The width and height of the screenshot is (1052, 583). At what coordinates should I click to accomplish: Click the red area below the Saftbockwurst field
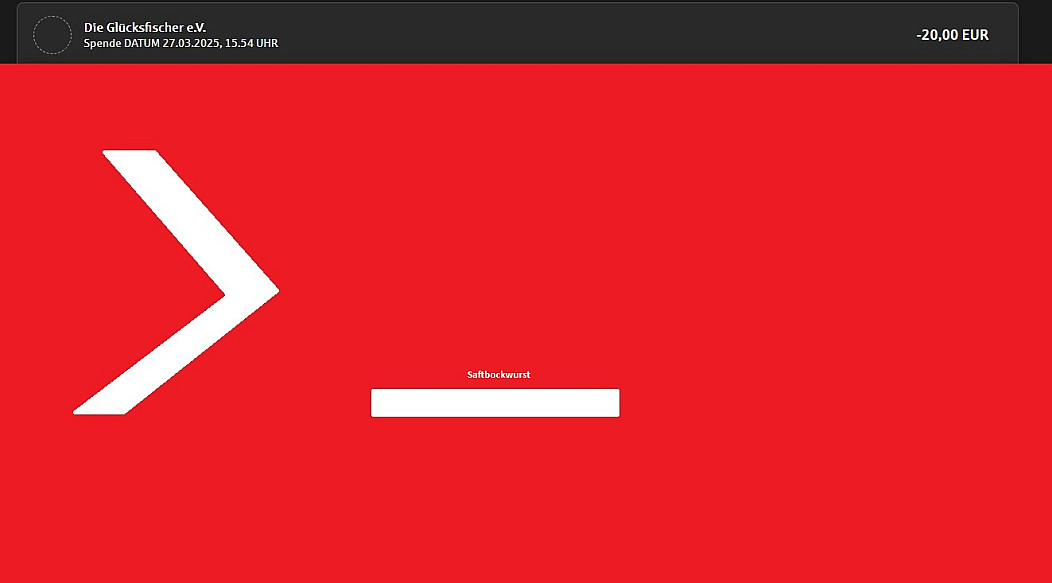tap(495, 490)
